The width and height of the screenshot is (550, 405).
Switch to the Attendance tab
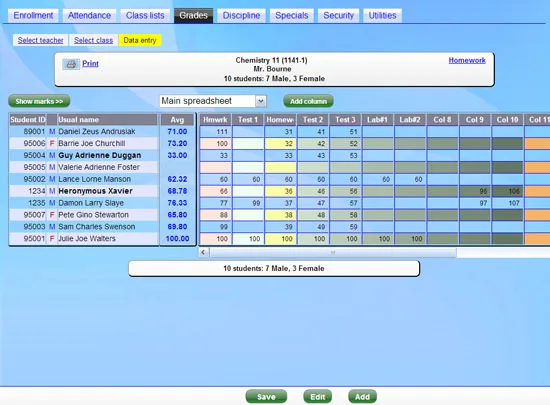coord(89,15)
